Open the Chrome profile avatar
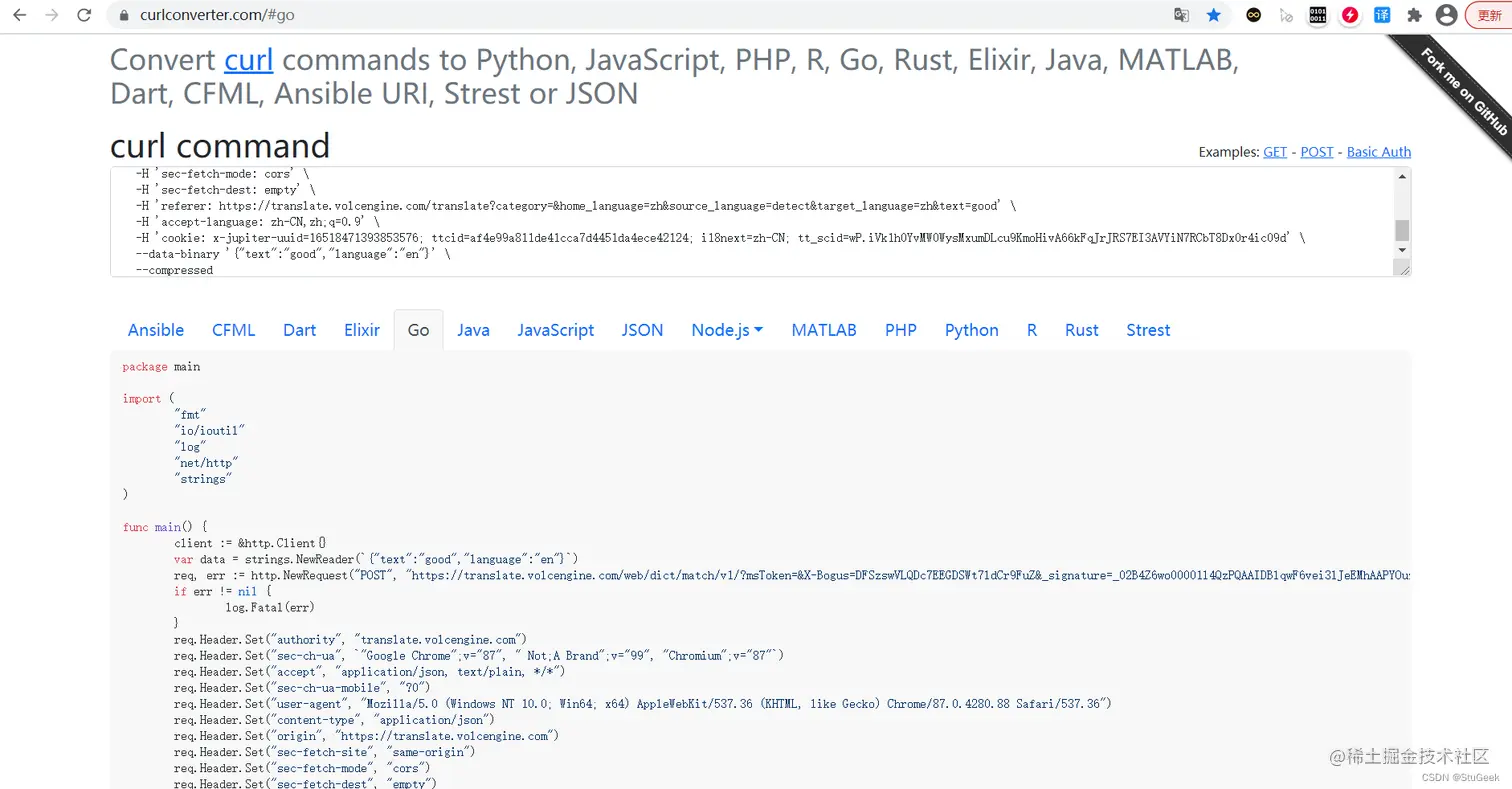 (1446, 15)
